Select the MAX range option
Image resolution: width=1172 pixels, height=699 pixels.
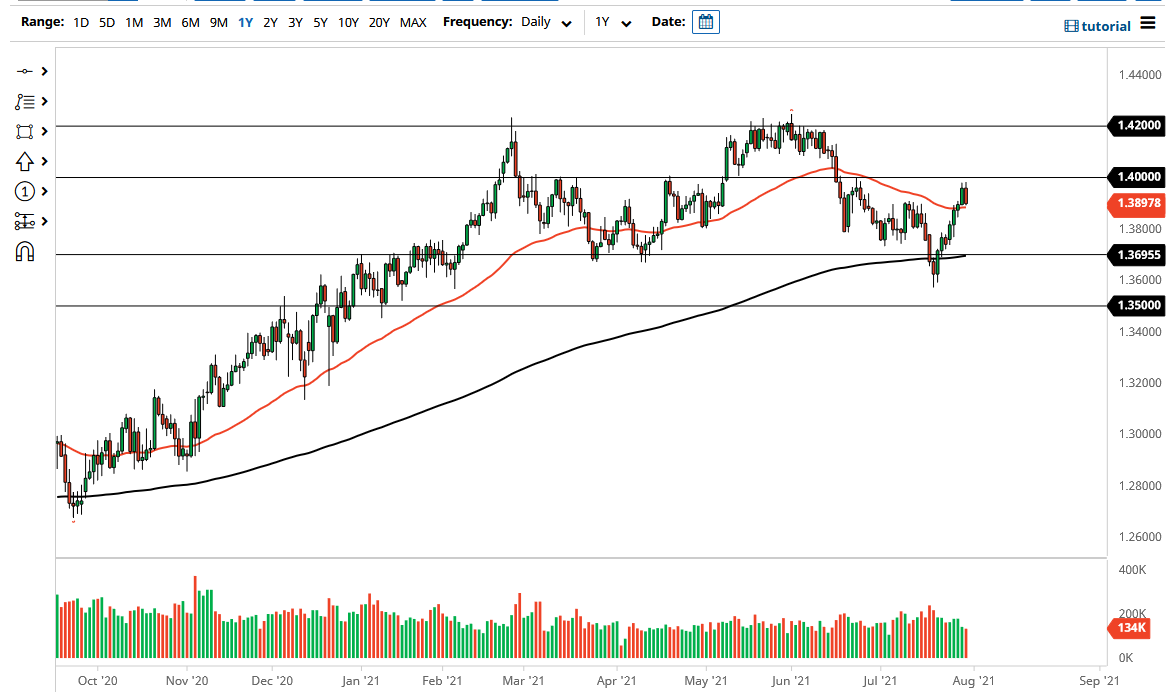tap(413, 22)
